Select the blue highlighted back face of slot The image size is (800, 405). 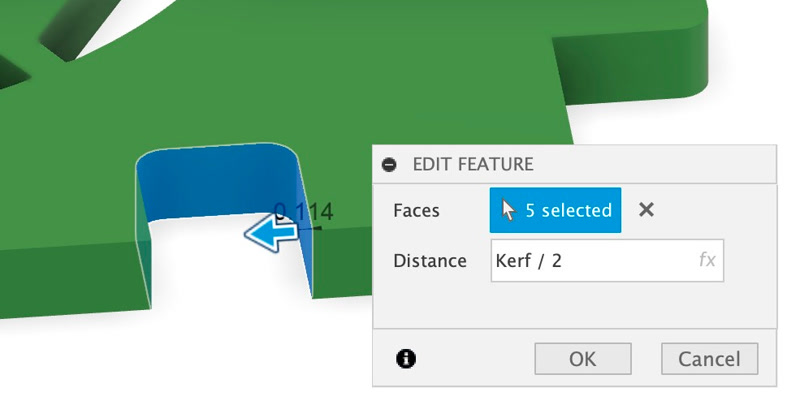click(214, 181)
